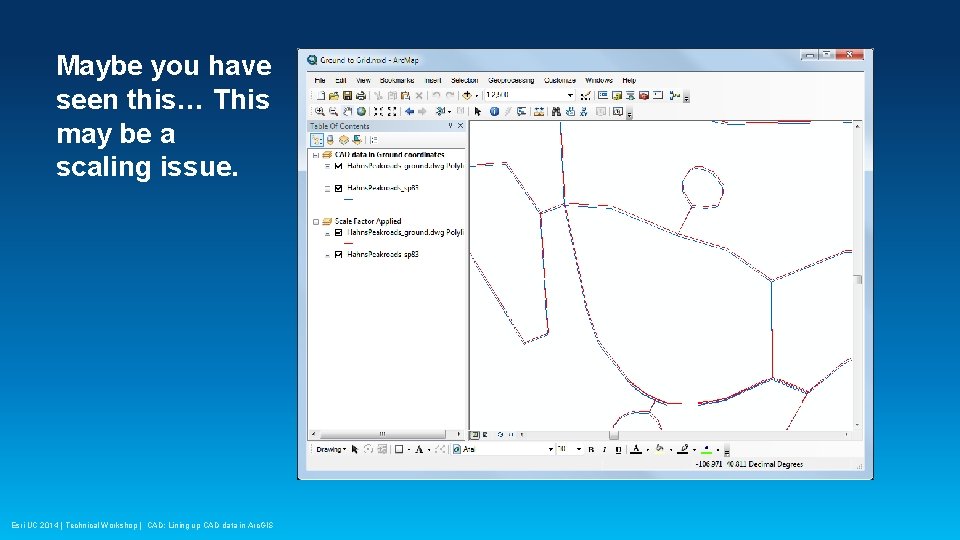Open the Customize menu
Screen dimensions: 960x540
560,80
